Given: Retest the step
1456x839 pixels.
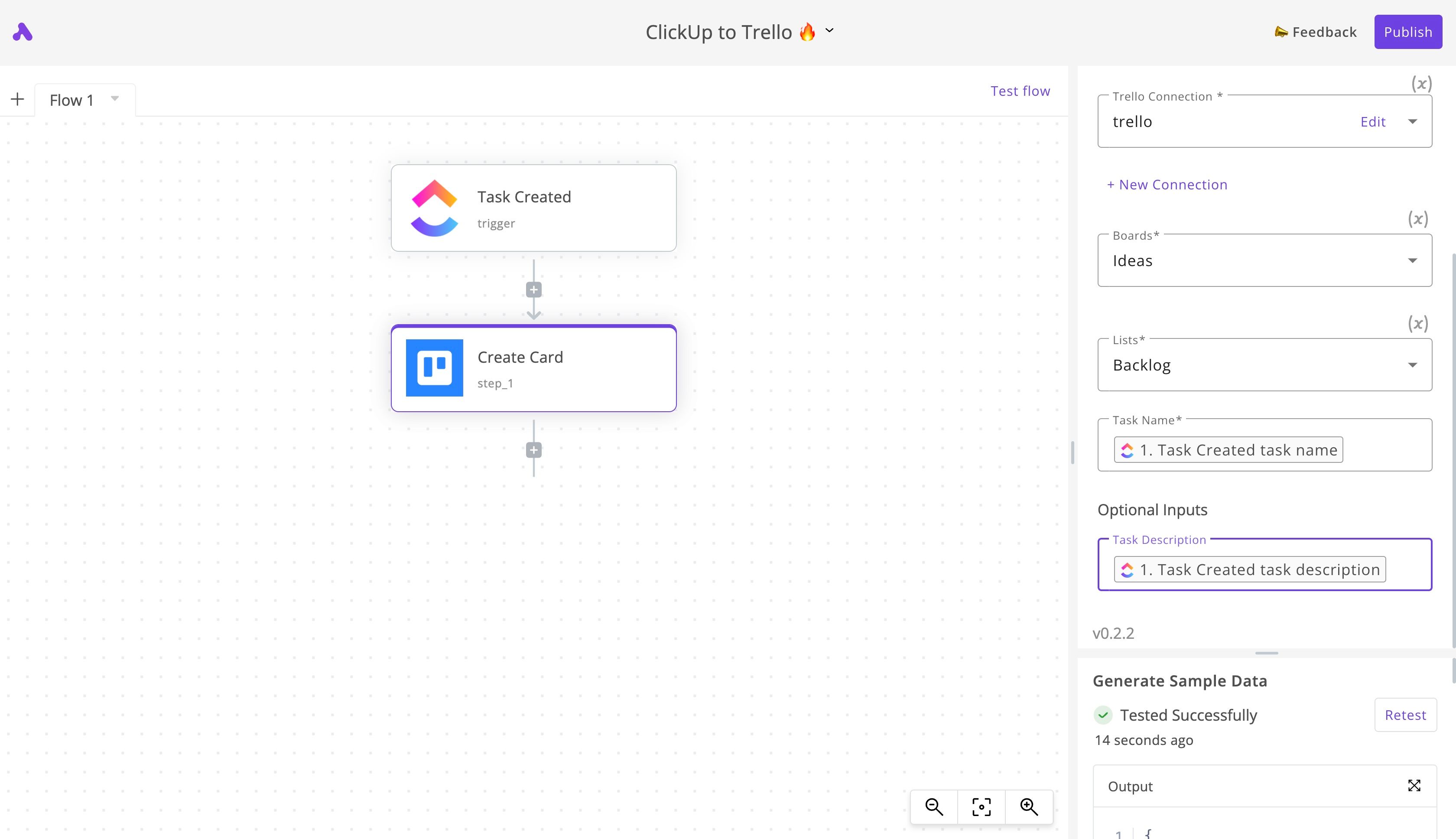Looking at the screenshot, I should (x=1405, y=715).
